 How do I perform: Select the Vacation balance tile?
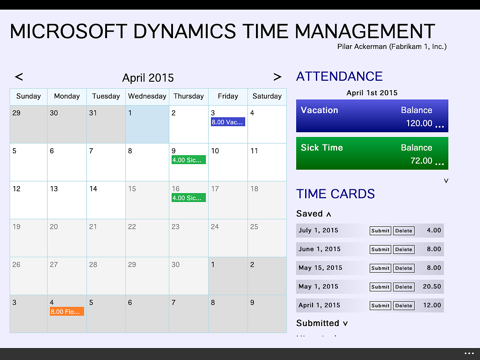tap(372, 116)
